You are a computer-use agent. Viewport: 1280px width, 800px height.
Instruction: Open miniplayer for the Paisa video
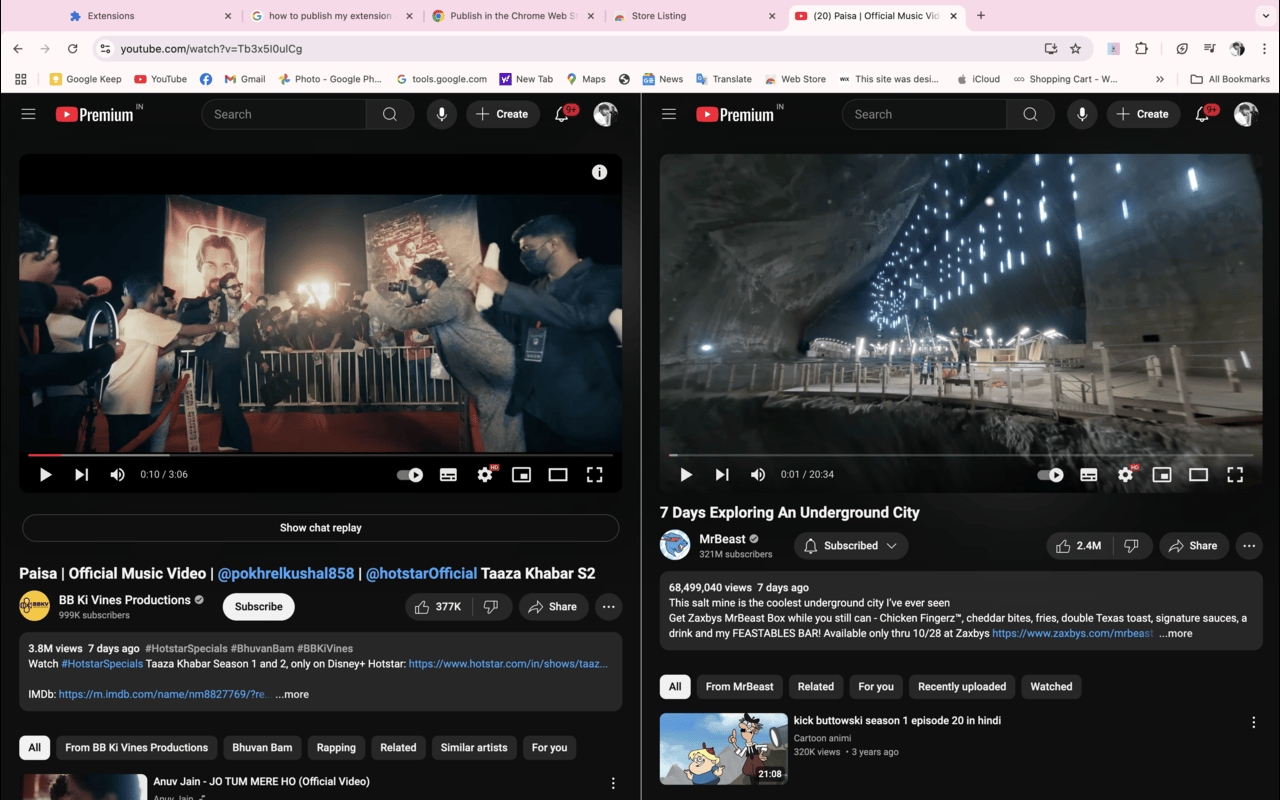(x=521, y=475)
